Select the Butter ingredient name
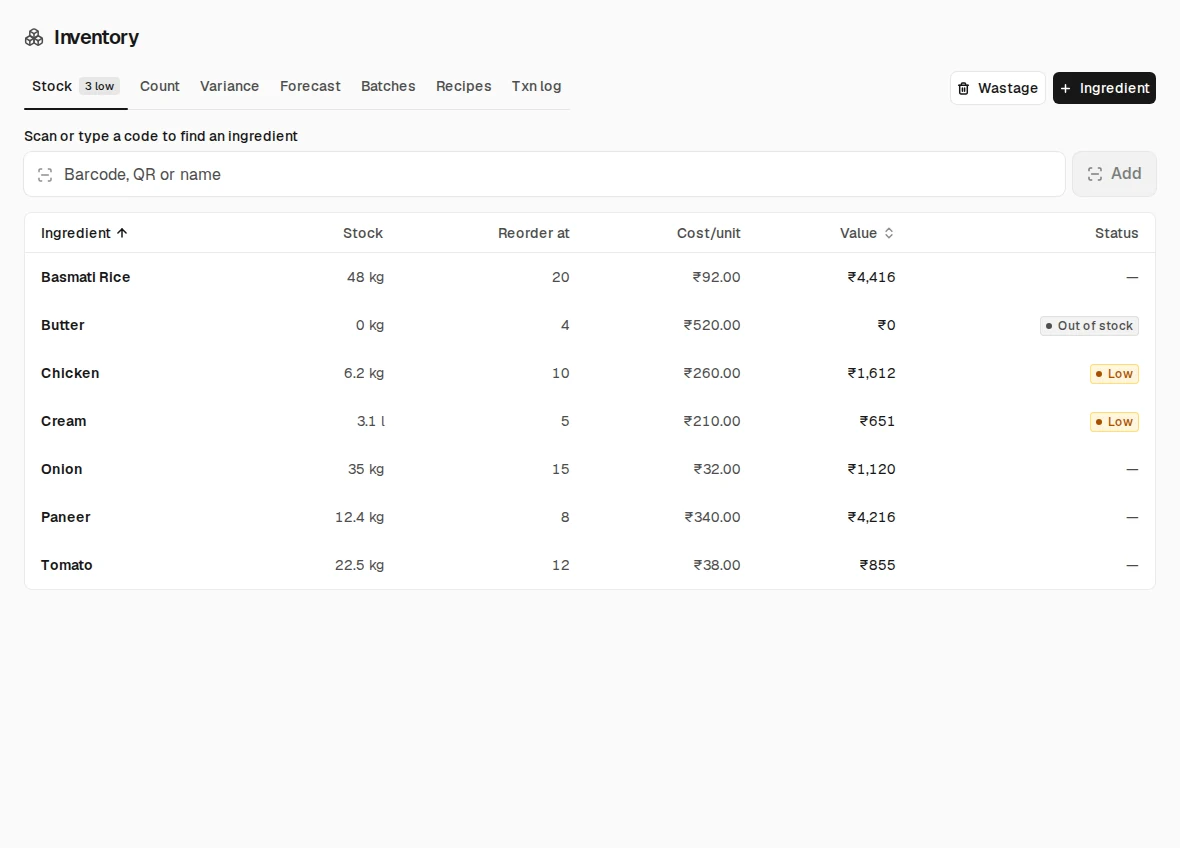The image size is (1180, 848). tap(62, 325)
